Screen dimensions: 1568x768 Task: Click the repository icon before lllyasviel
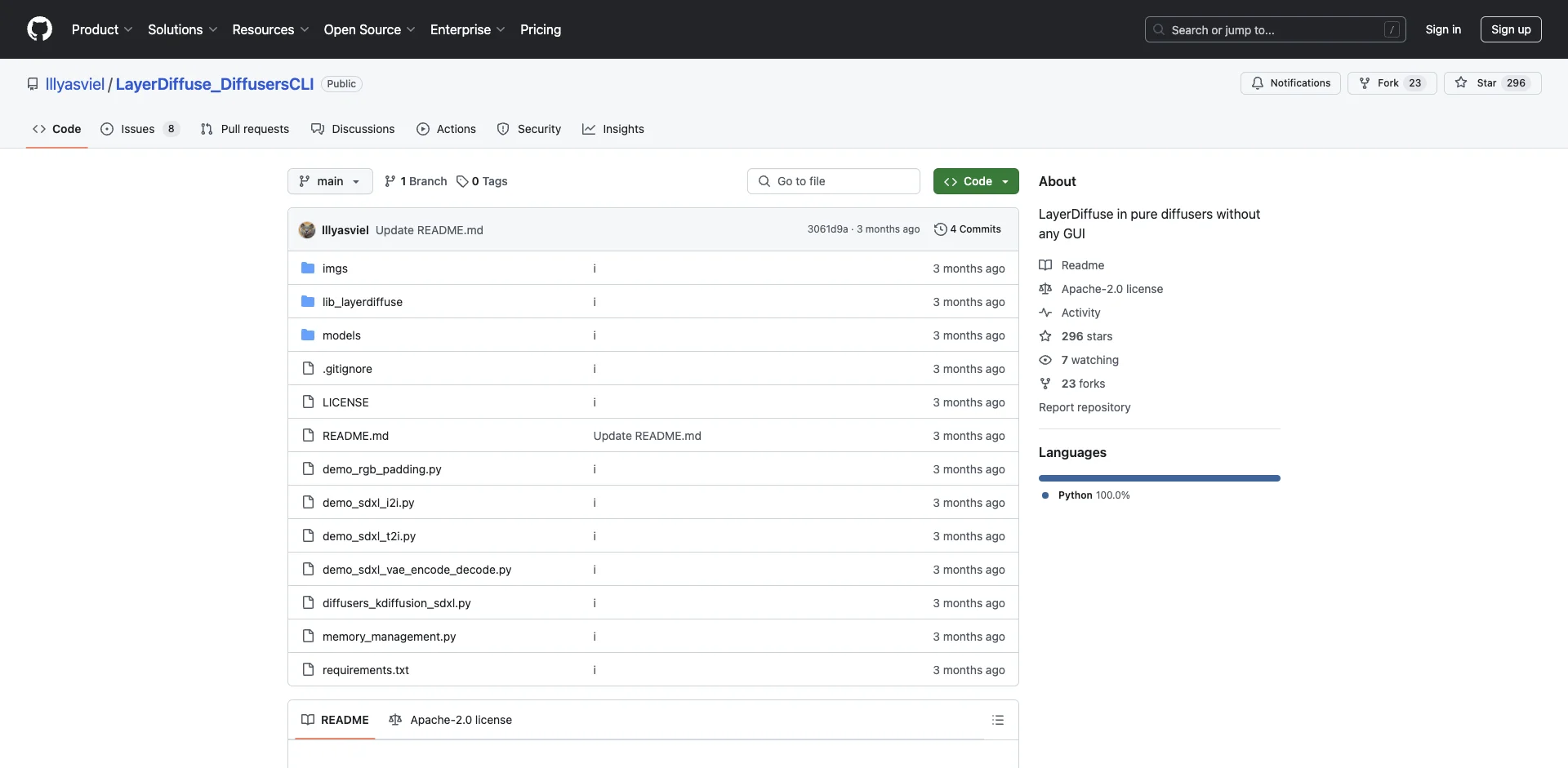coord(33,84)
